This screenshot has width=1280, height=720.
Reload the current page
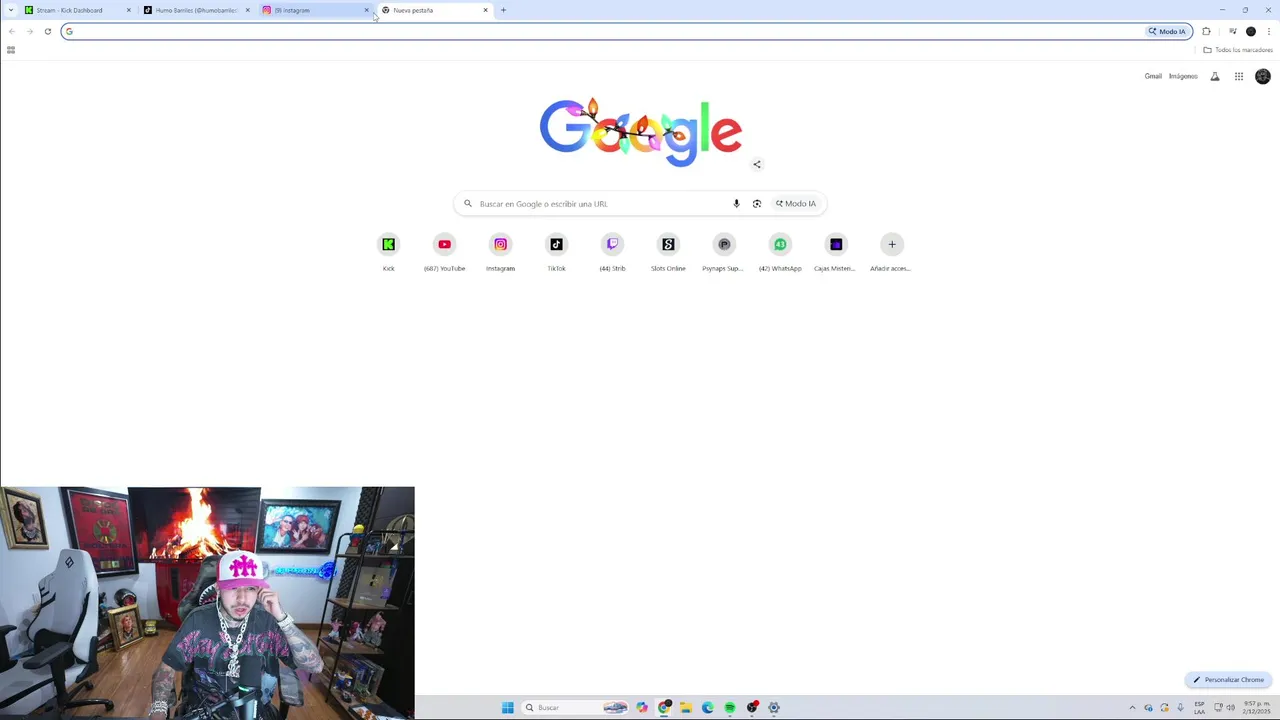click(x=47, y=31)
